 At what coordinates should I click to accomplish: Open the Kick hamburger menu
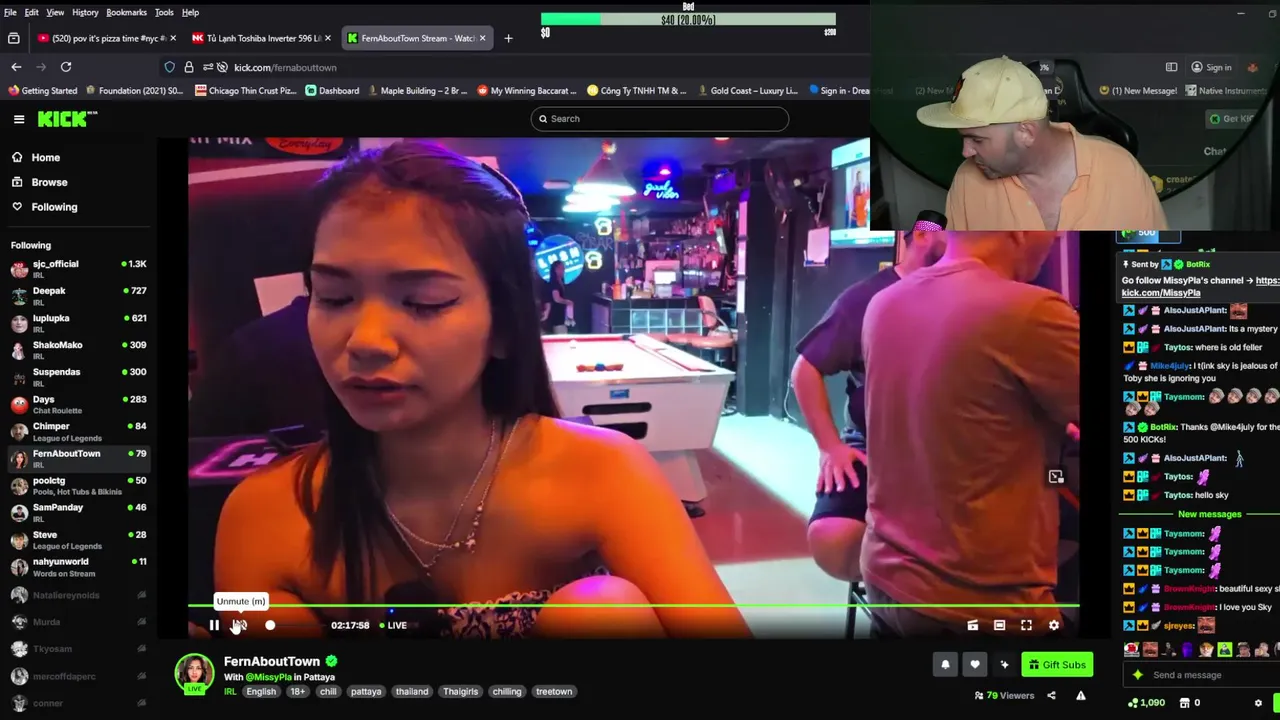(19, 119)
